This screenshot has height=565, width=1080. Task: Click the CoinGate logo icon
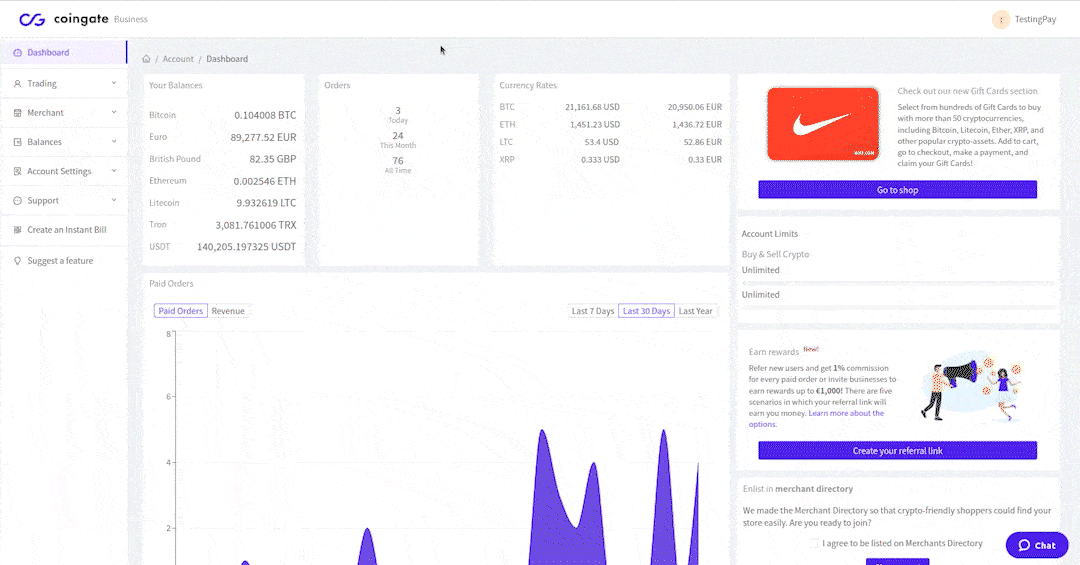[32, 19]
